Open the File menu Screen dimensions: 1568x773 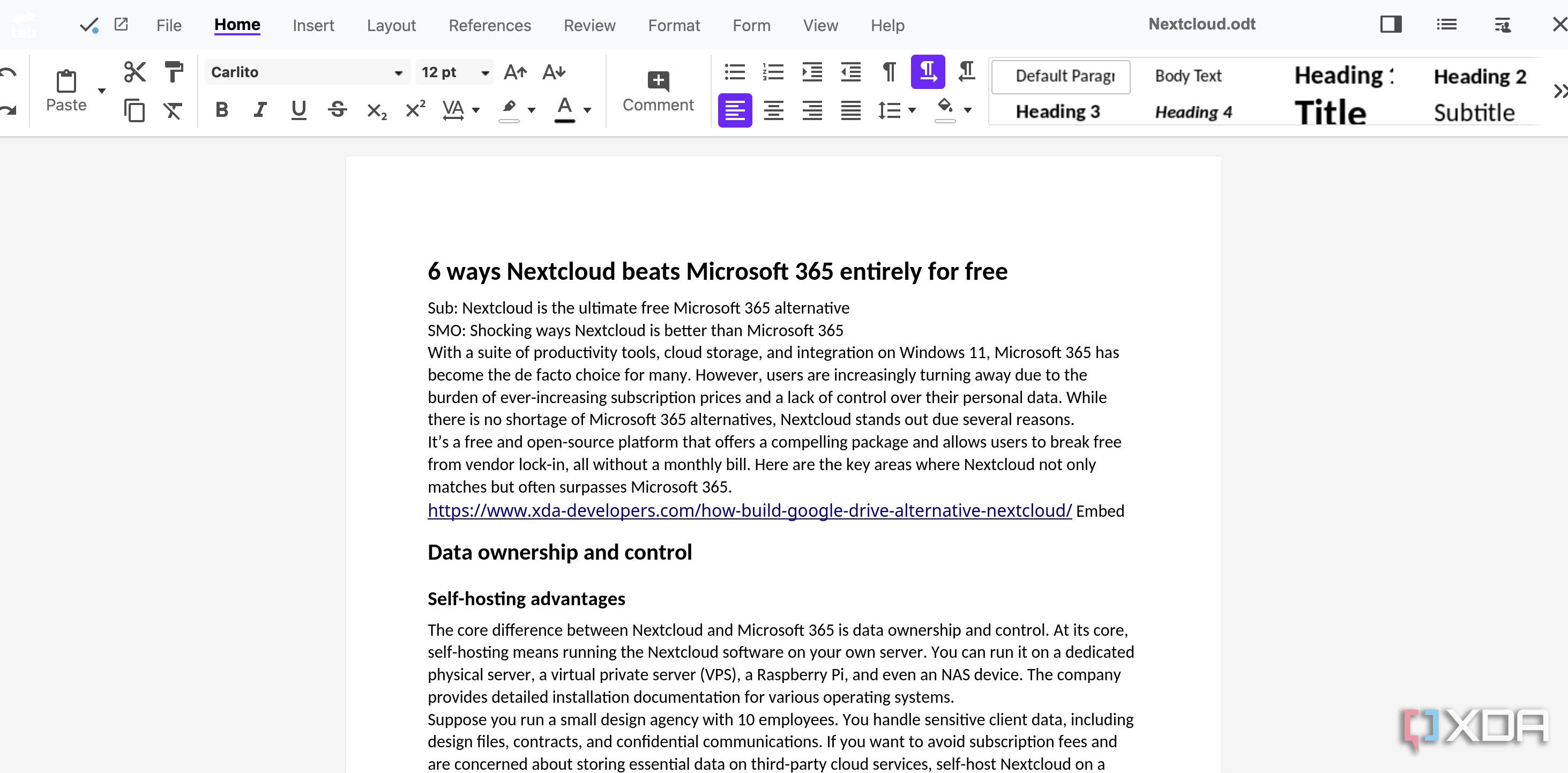coord(169,25)
